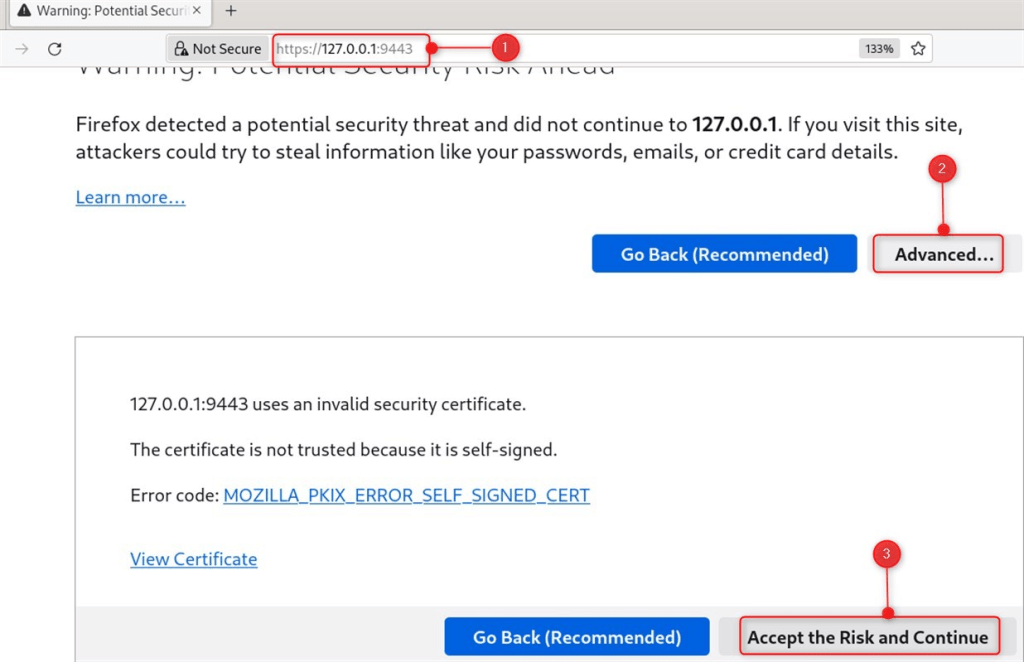Click the self-signed certificate explanation text
Screen dimensions: 1024x662
[343, 450]
